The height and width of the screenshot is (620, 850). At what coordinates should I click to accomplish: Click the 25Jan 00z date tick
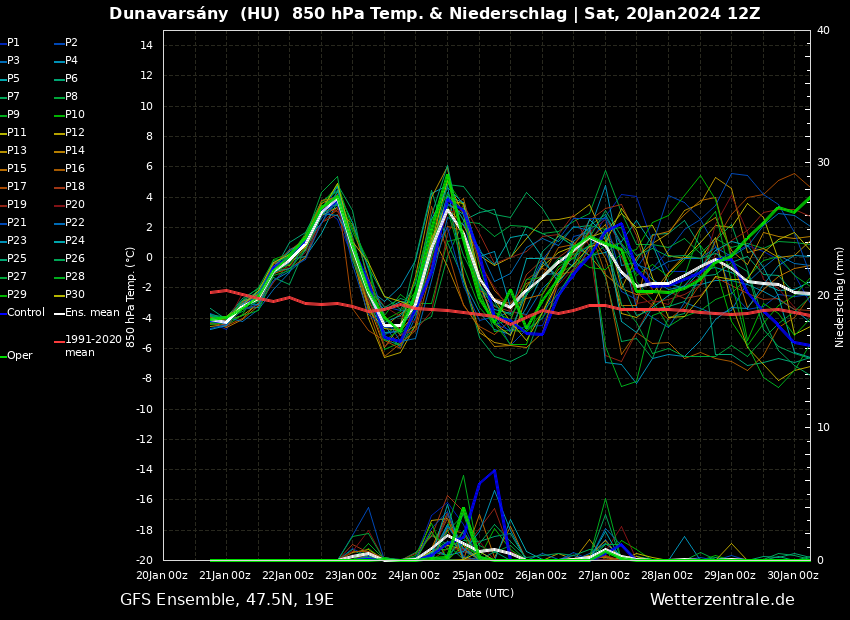[478, 575]
